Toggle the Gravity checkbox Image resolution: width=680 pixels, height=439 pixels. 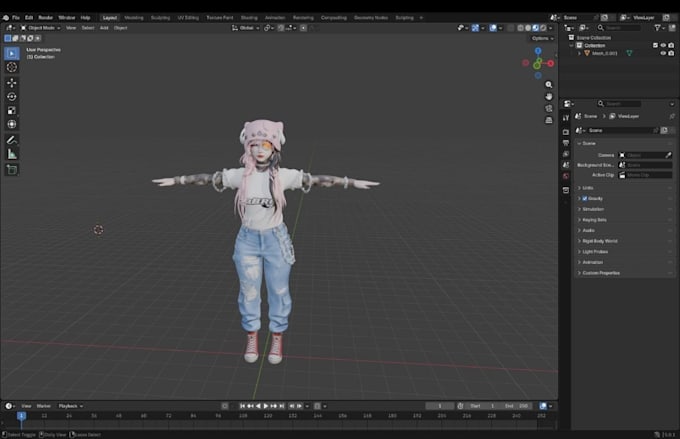(x=585, y=198)
